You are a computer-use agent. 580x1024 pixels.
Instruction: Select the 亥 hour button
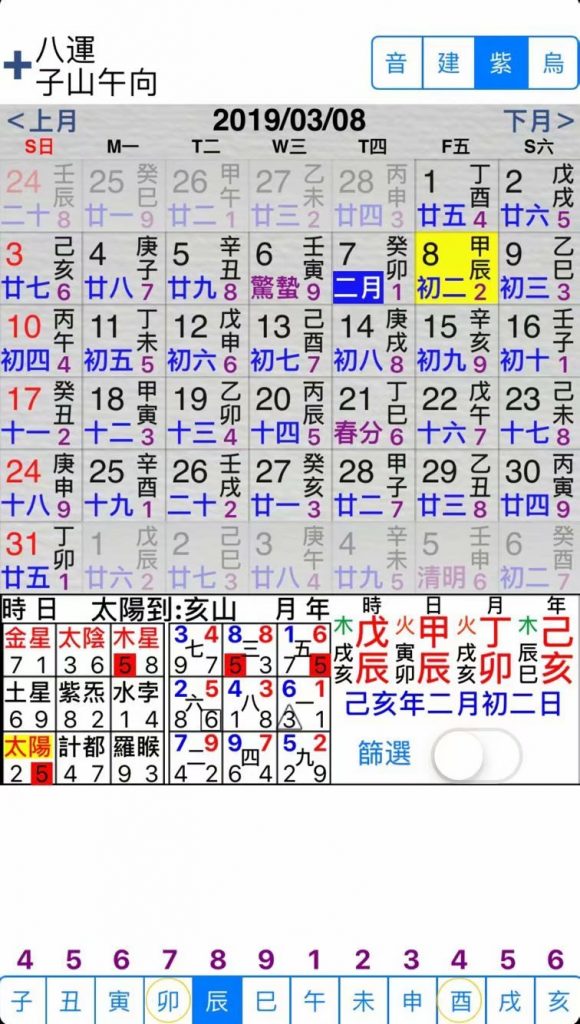(557, 1000)
